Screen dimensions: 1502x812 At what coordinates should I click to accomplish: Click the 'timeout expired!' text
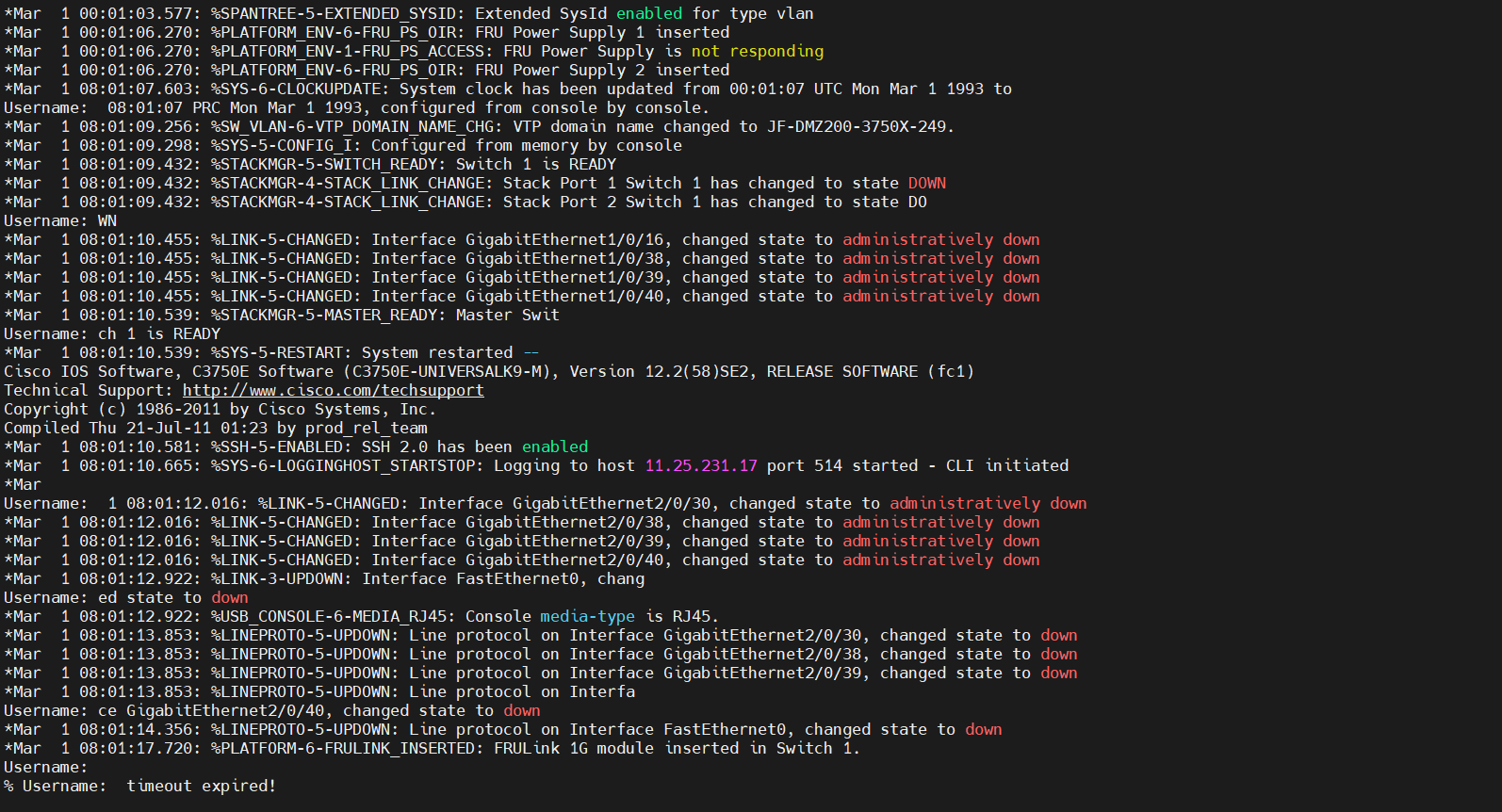(201, 786)
